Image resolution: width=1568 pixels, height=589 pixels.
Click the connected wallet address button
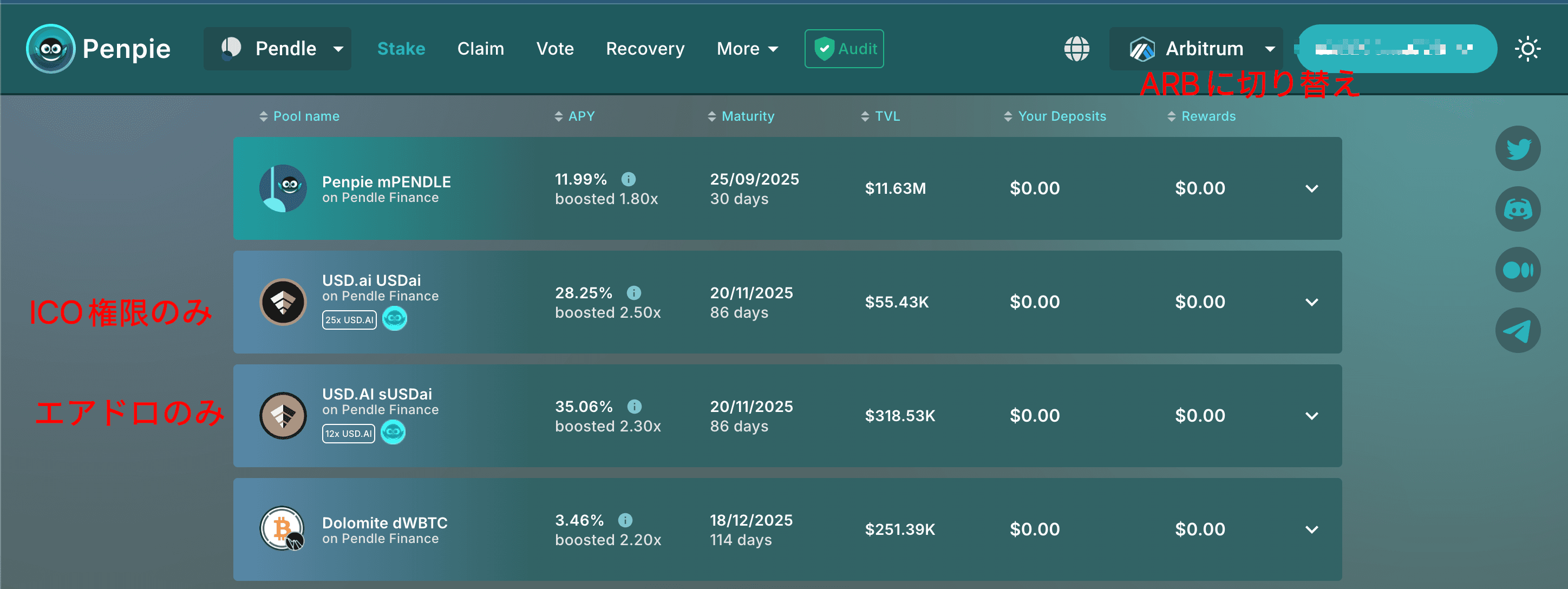1396,49
